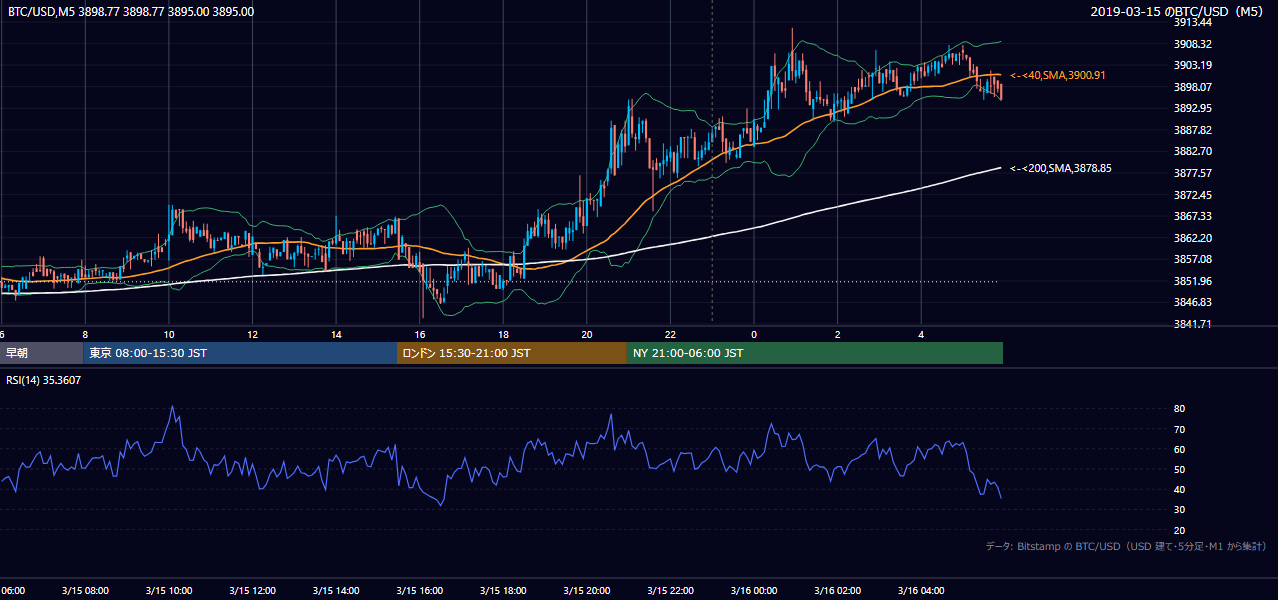Click price axis label 3872.45
This screenshot has width=1278, height=600.
pos(1192,195)
